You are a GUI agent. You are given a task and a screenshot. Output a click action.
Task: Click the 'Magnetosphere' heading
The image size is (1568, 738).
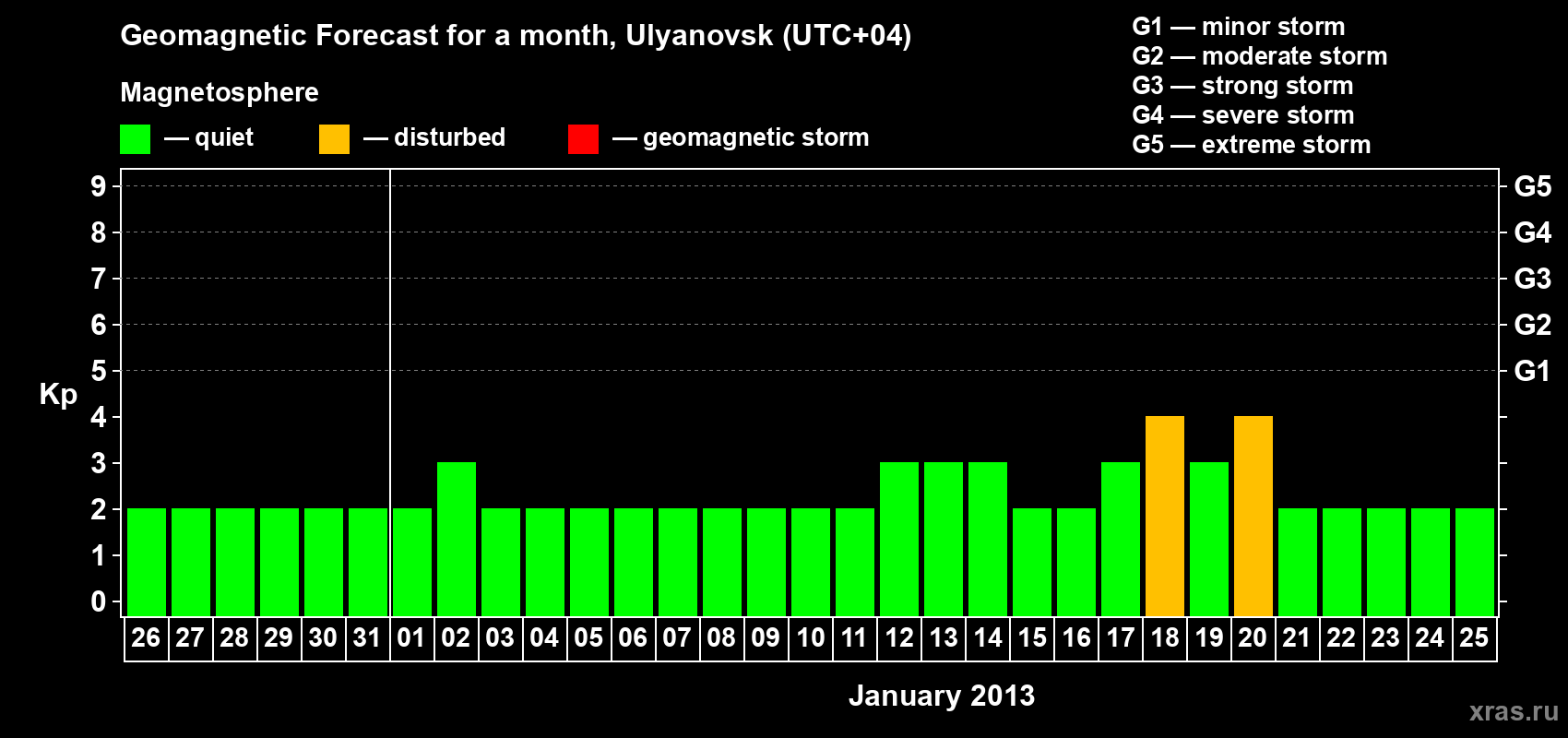(x=220, y=93)
